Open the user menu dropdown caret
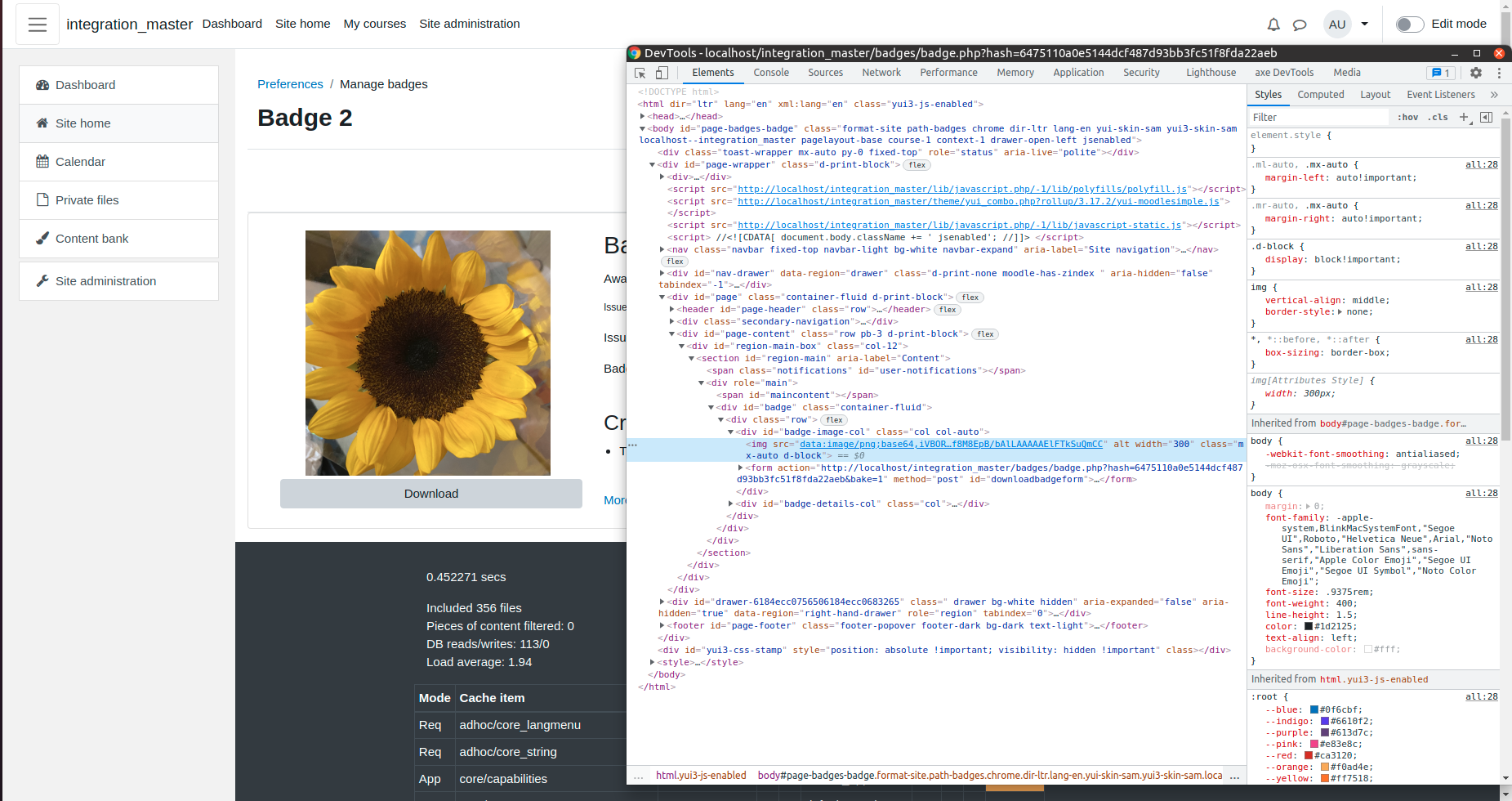 pyautogui.click(x=1364, y=25)
